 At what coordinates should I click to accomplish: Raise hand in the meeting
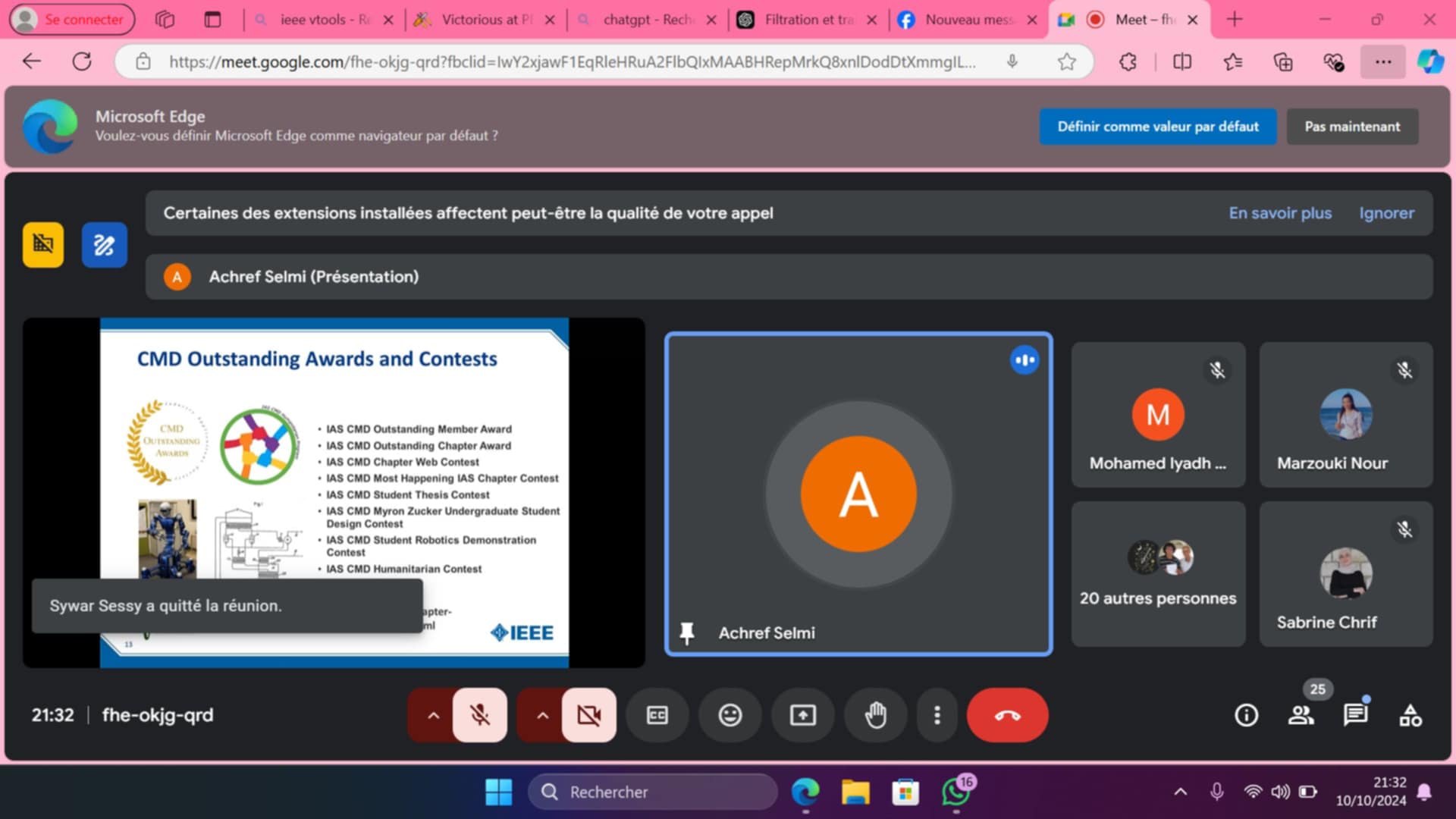tap(875, 715)
